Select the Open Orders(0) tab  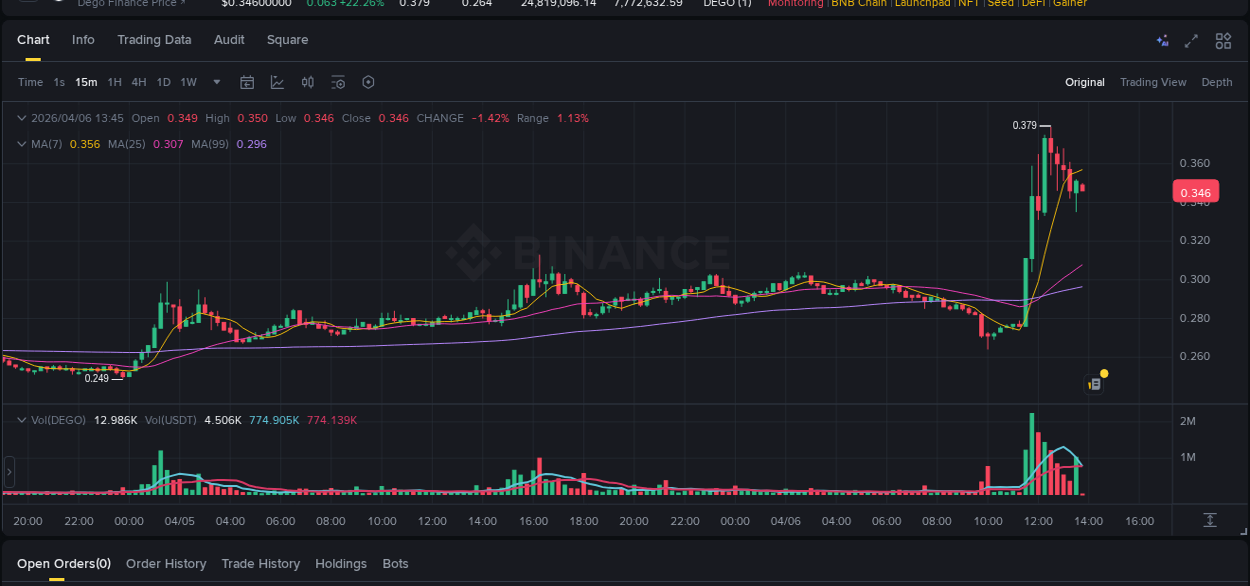(64, 564)
